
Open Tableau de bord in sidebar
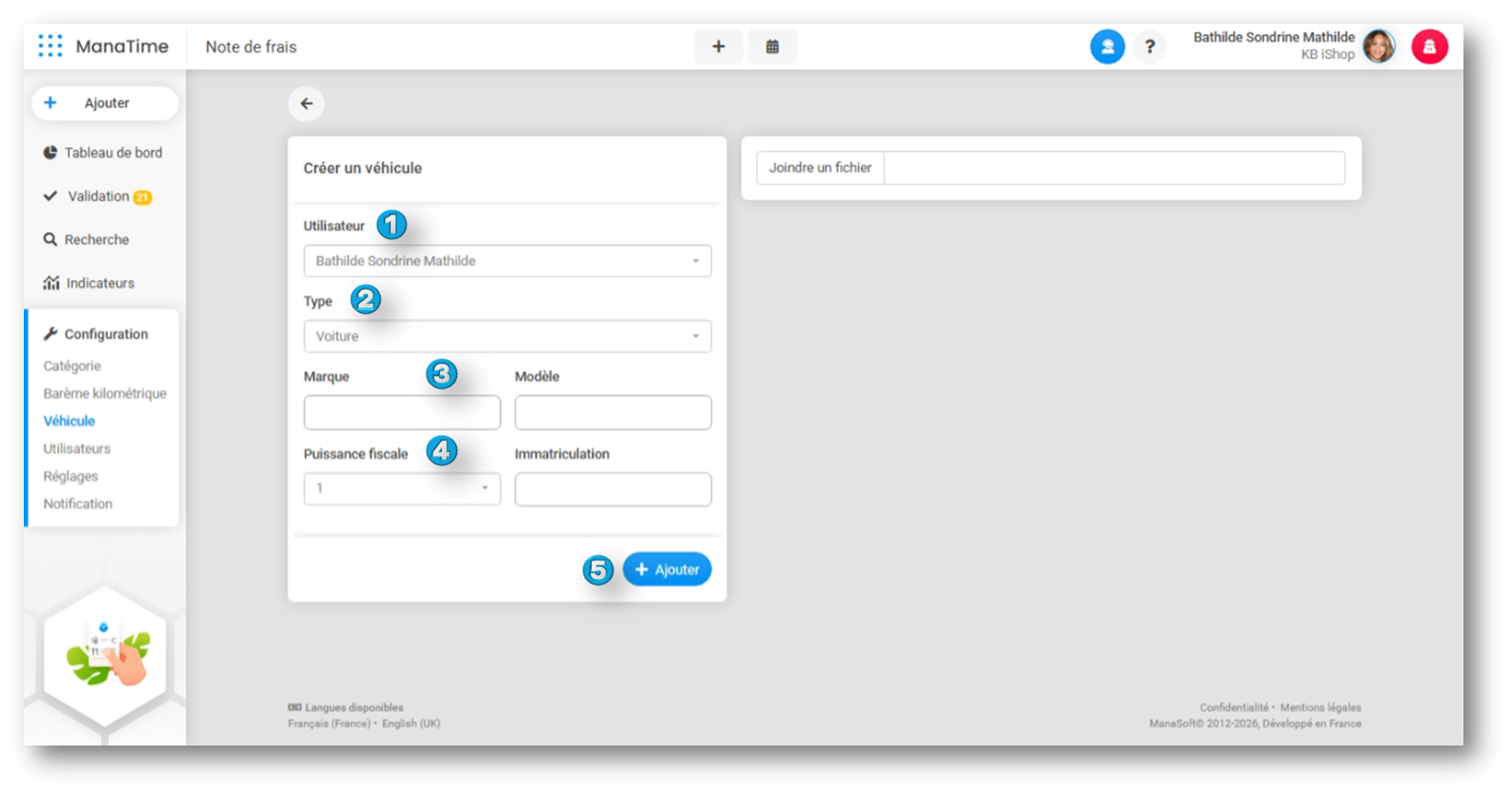112,153
